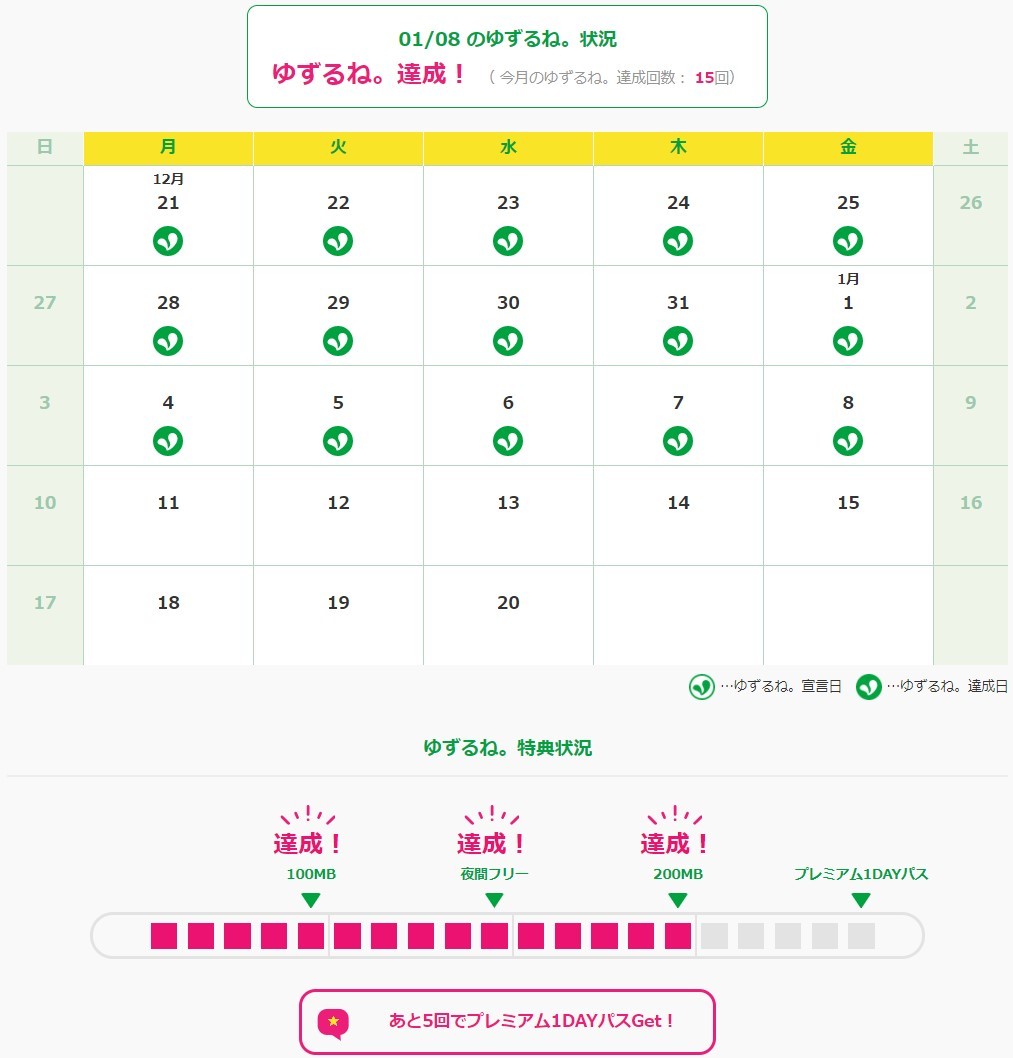Click the ゆずるね。宣言日 legend icon

(702, 687)
